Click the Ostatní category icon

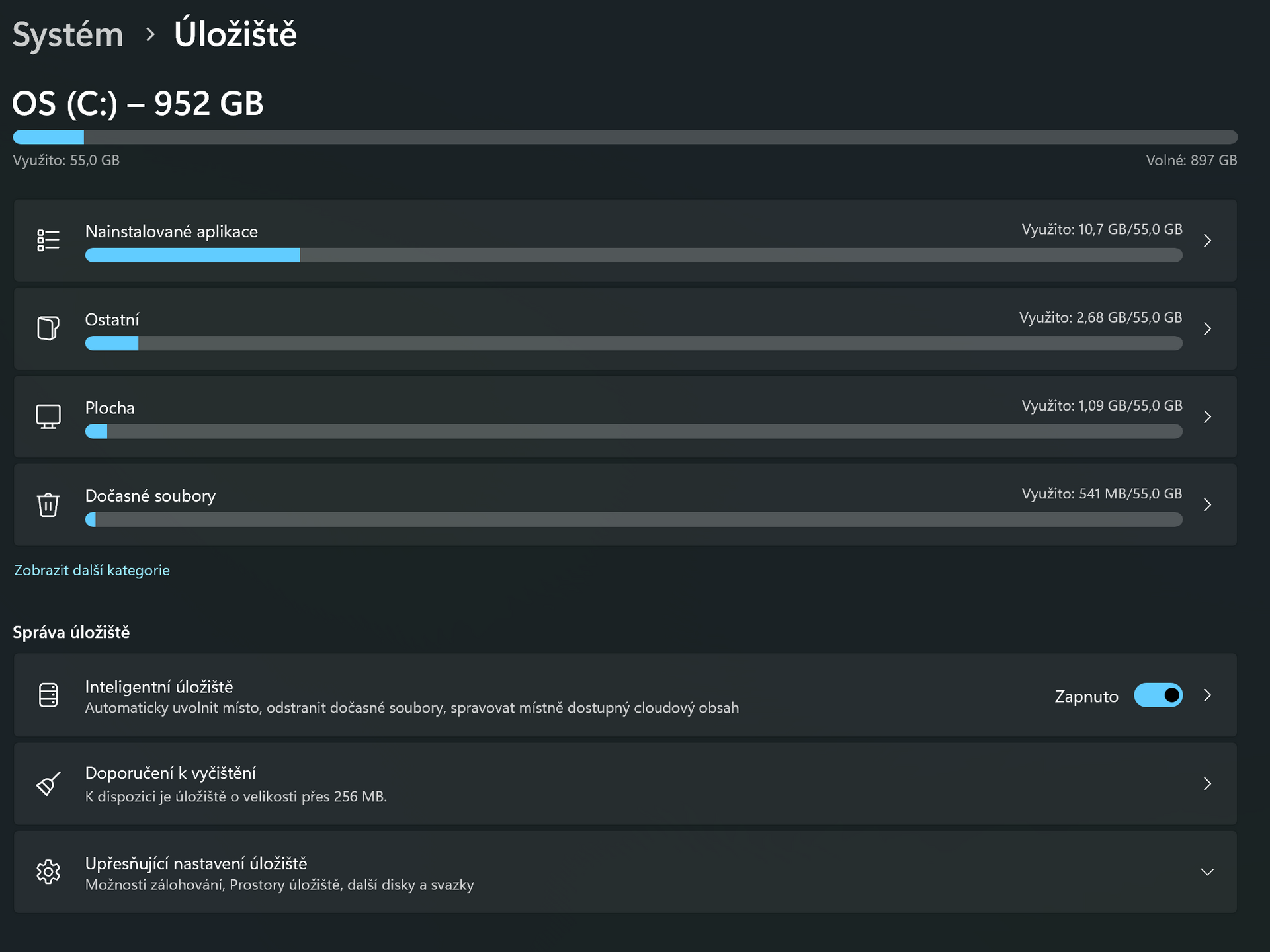pyautogui.click(x=48, y=328)
